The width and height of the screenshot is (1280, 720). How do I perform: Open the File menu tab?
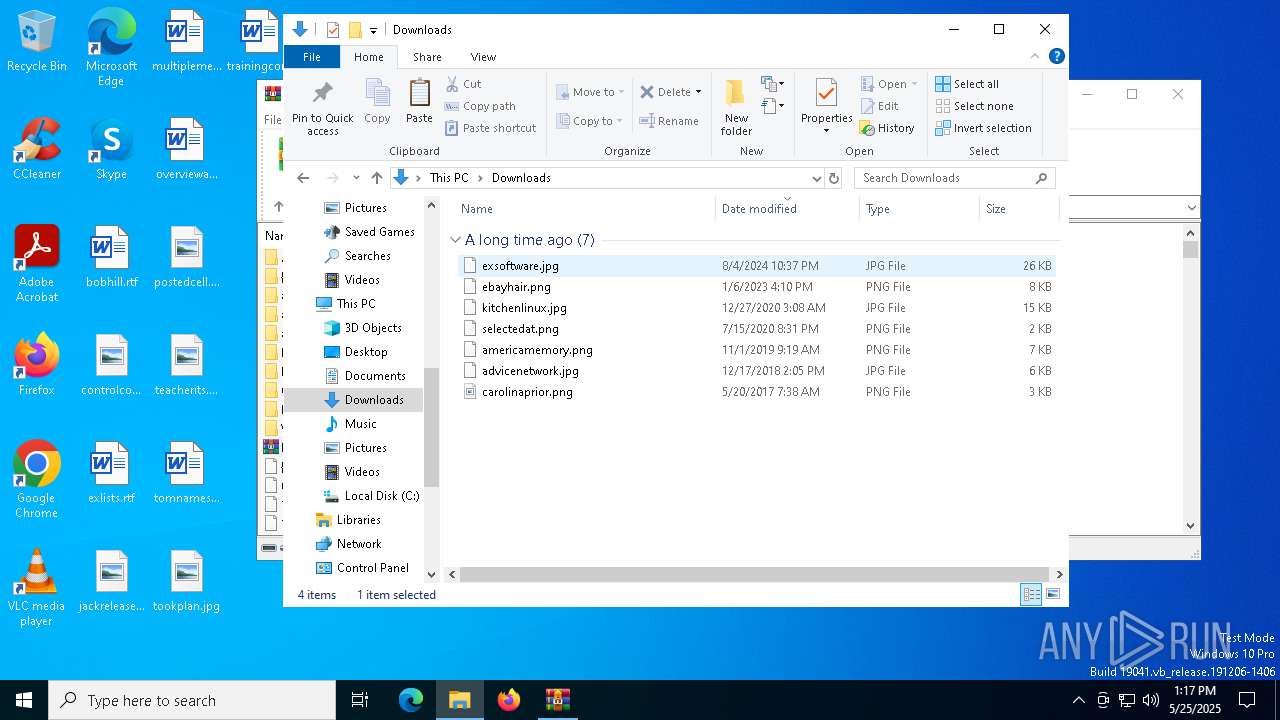[312, 57]
